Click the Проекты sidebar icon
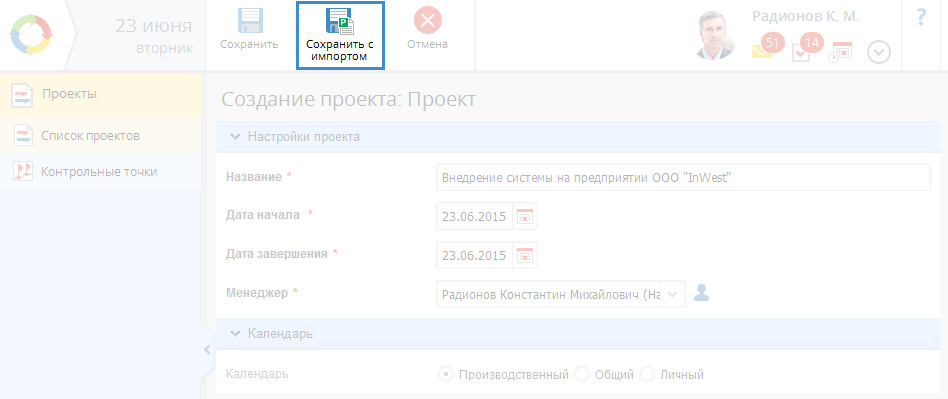The image size is (948, 399). (22, 96)
